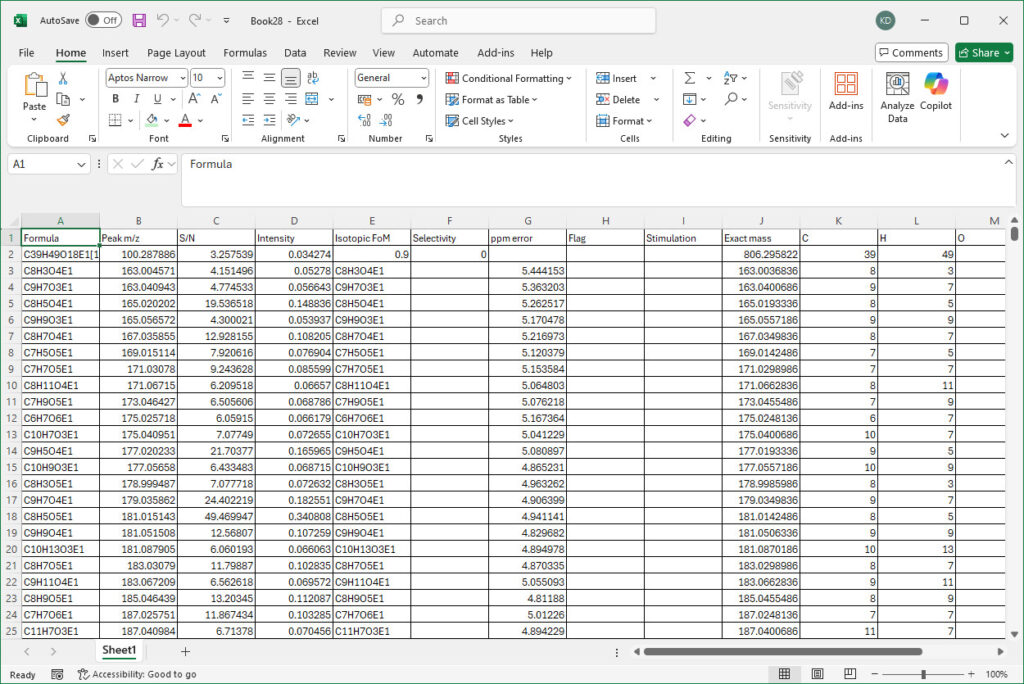
Task: Click the Cut scissors icon
Action: tap(63, 78)
